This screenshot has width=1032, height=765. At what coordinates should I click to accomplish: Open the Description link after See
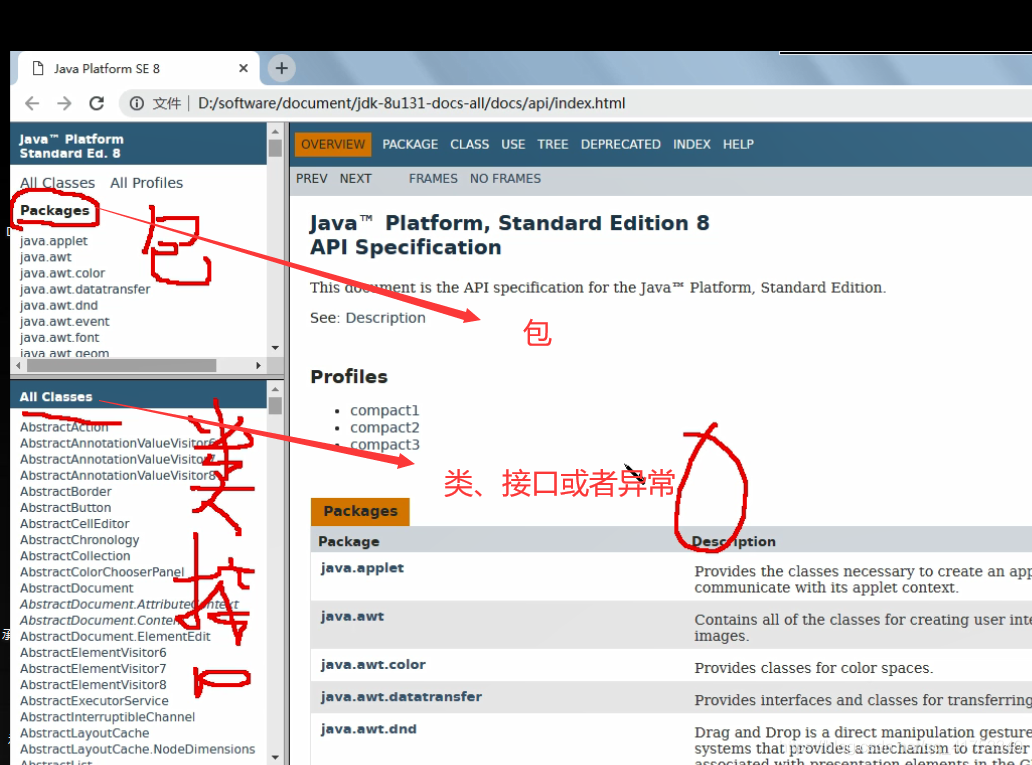pyautogui.click(x=386, y=318)
